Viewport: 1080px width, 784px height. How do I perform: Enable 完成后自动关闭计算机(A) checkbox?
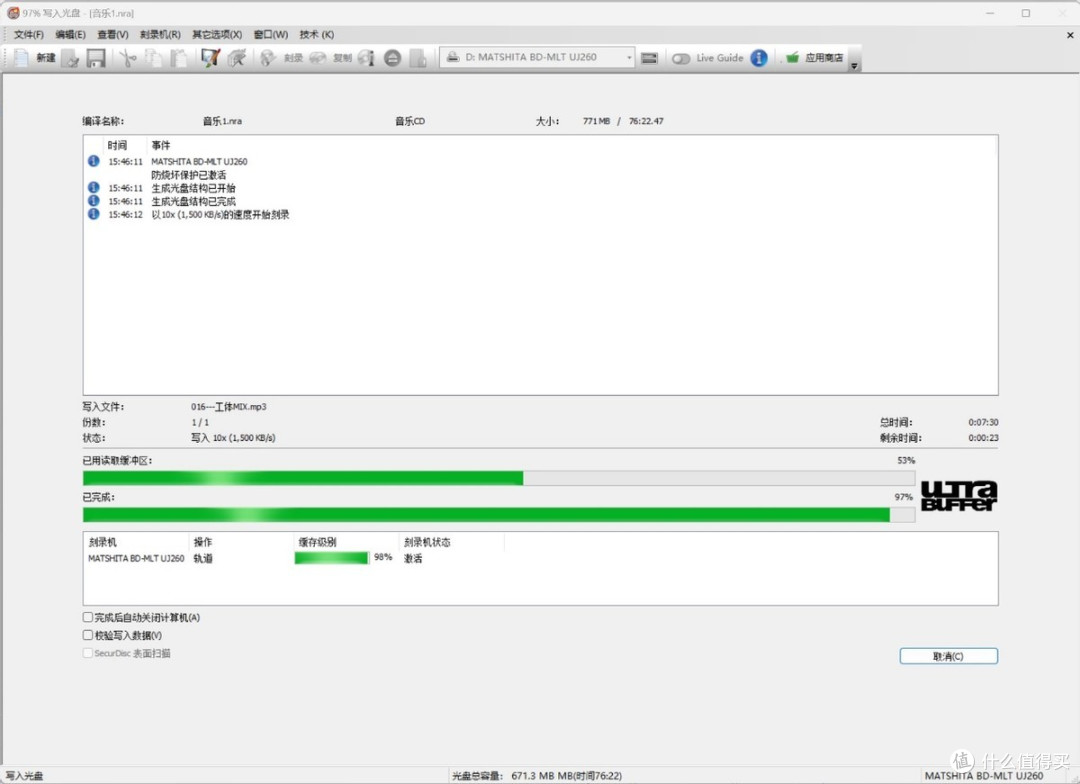(x=87, y=617)
